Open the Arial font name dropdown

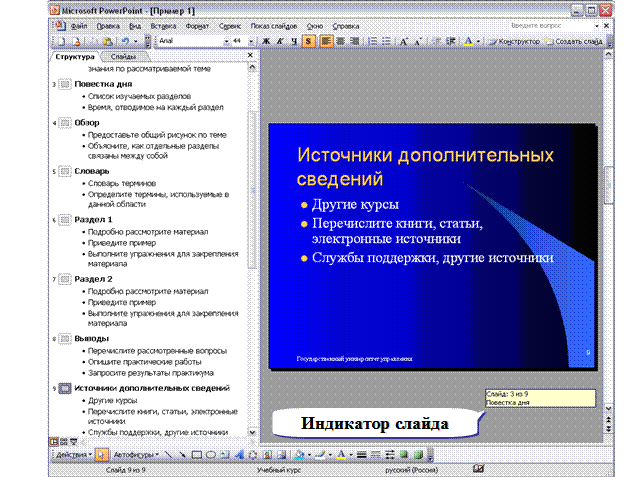coord(226,41)
